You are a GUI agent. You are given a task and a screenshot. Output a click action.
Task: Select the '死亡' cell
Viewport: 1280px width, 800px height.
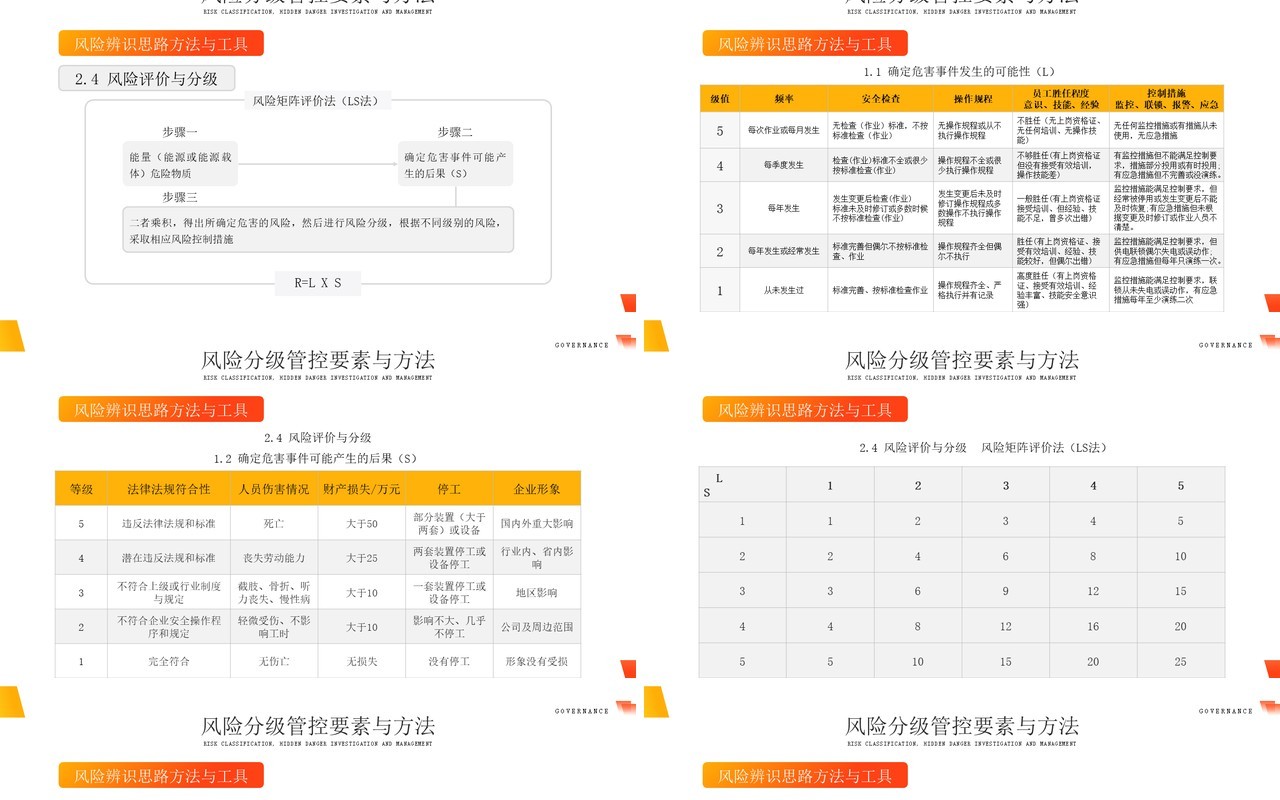(274, 523)
